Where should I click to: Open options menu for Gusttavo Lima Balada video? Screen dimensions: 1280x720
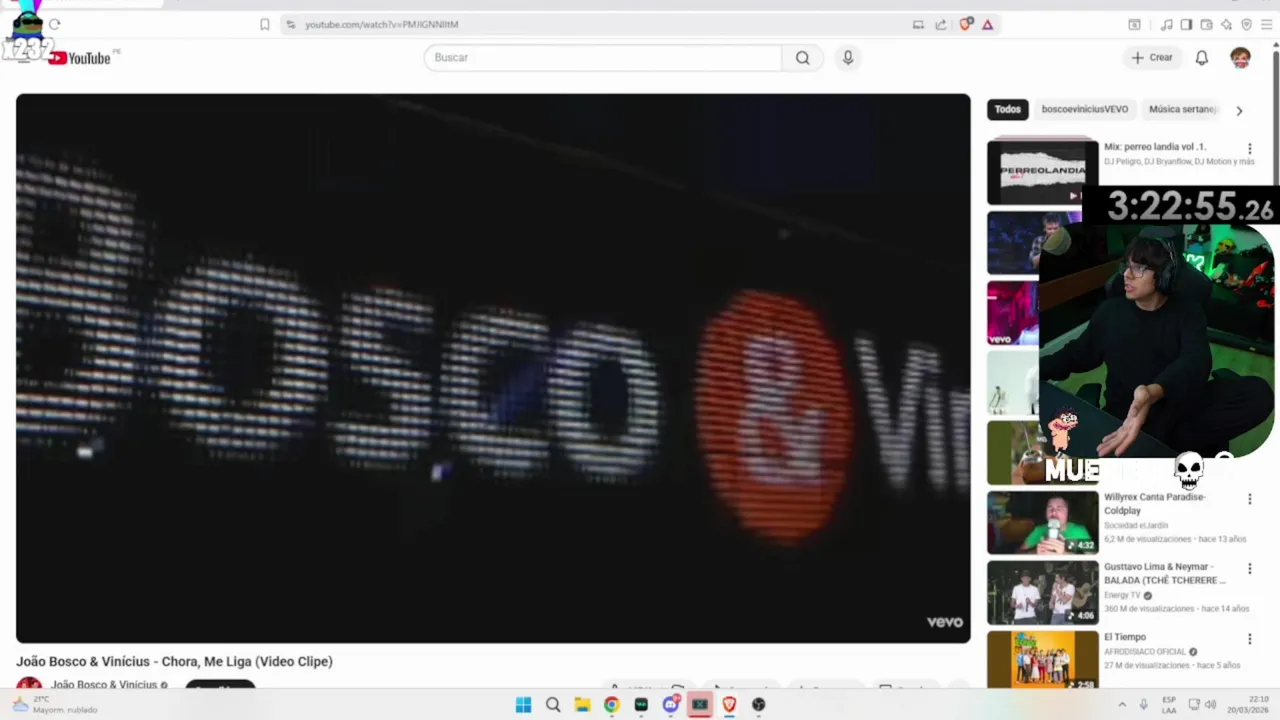[x=1249, y=569]
